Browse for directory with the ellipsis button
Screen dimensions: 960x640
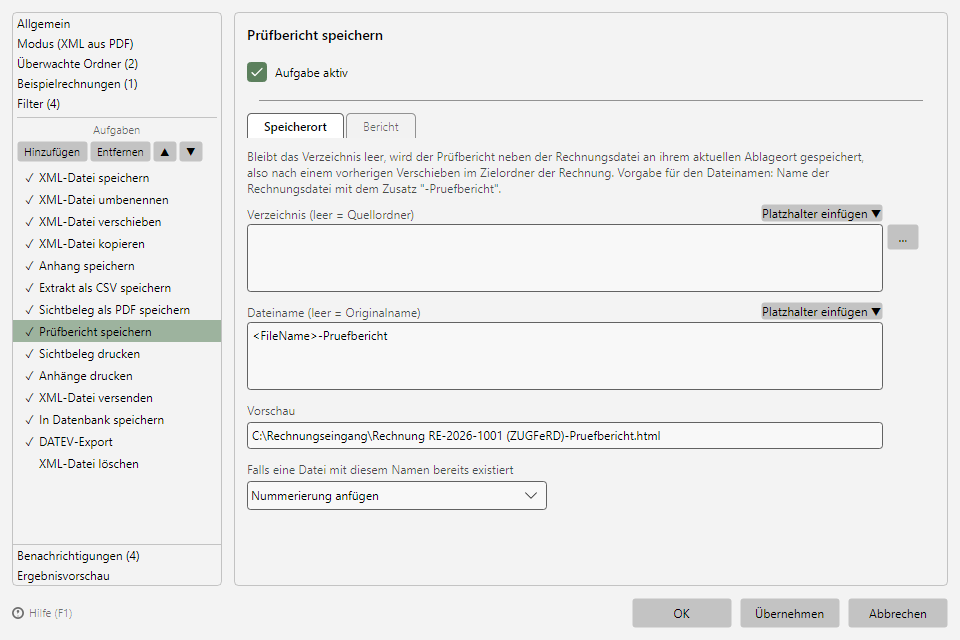[902, 238]
